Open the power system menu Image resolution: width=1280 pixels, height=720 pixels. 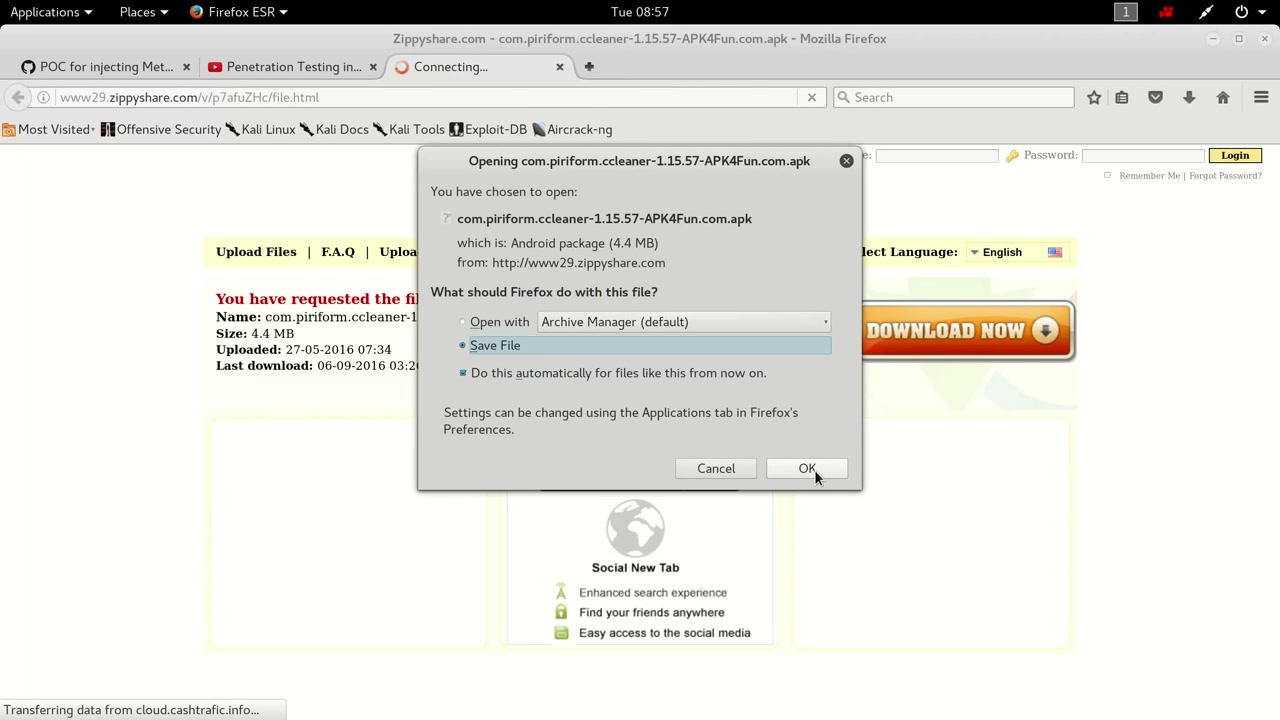pyautogui.click(x=1248, y=12)
